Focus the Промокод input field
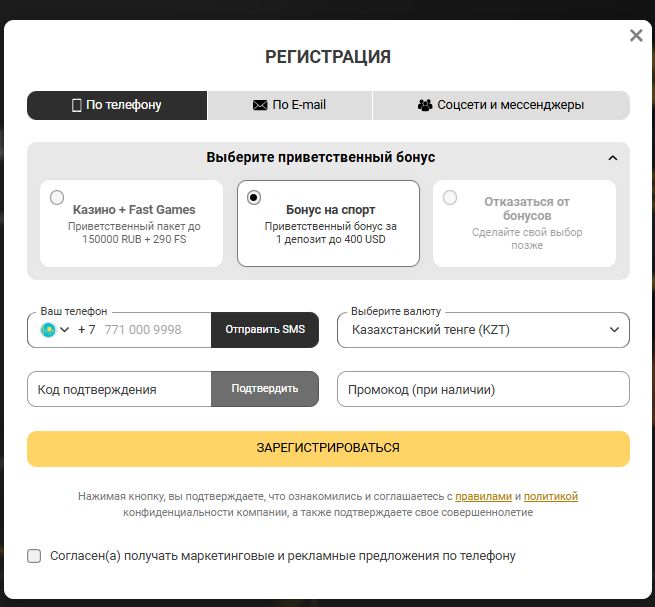The height and width of the screenshot is (607, 655). tap(483, 389)
